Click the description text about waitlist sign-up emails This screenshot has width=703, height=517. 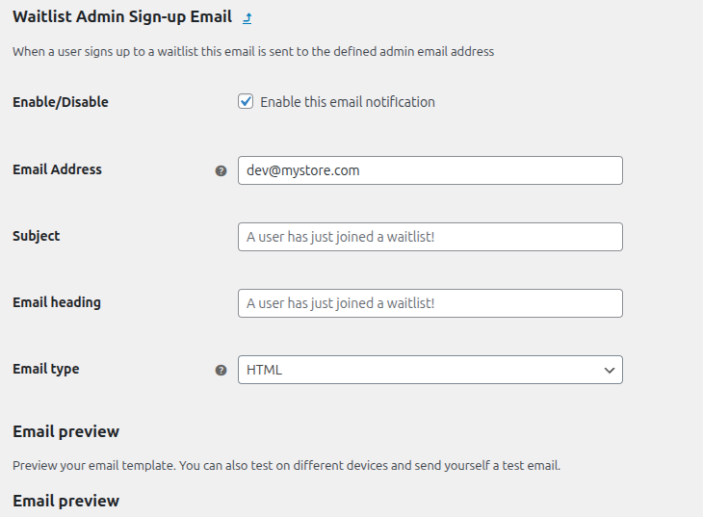click(x=253, y=52)
